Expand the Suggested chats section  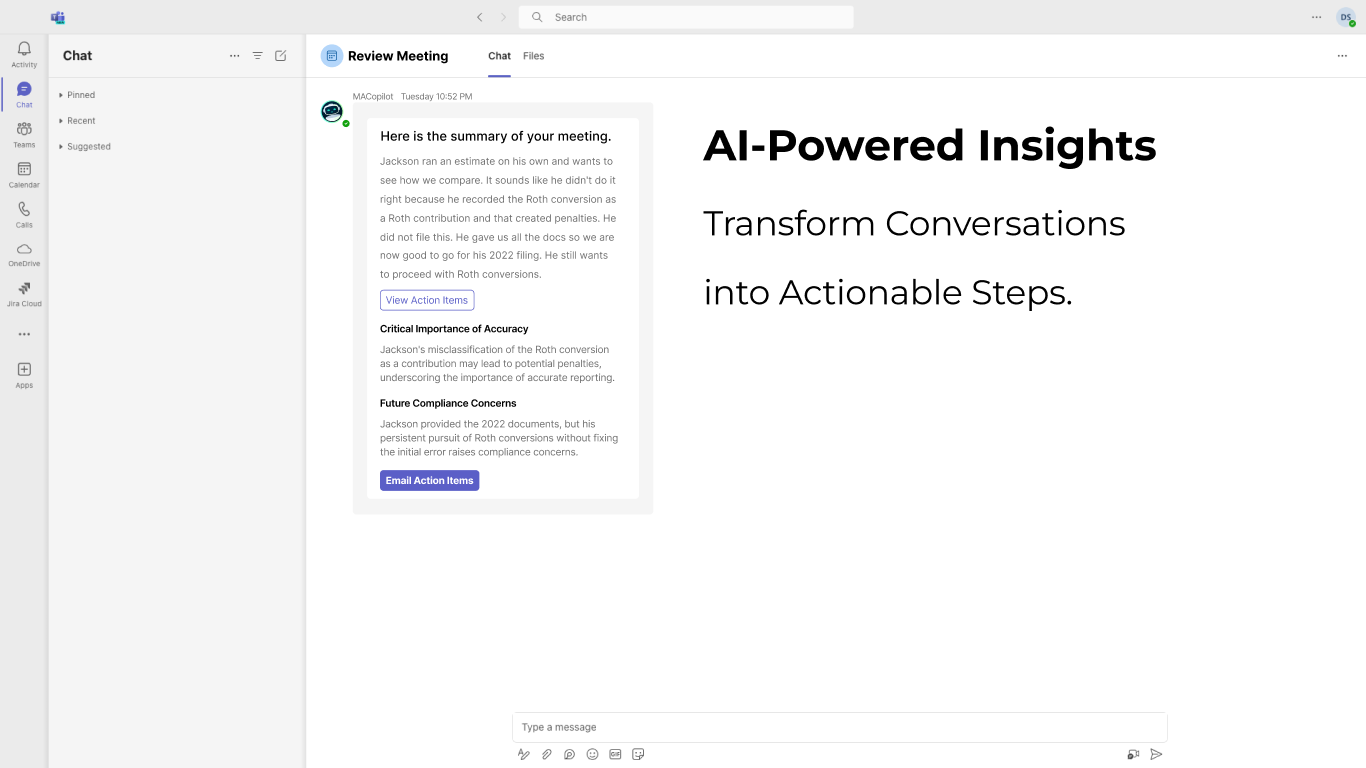pyautogui.click(x=86, y=147)
